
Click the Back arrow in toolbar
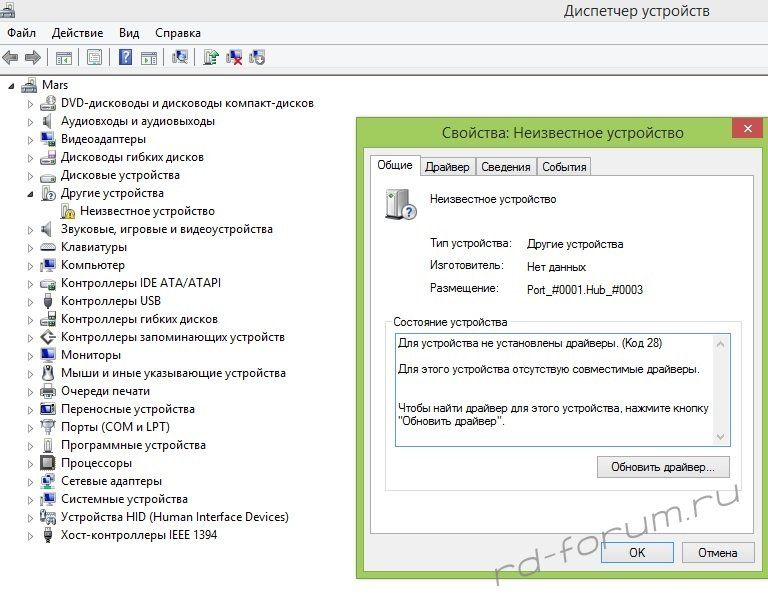tap(11, 57)
